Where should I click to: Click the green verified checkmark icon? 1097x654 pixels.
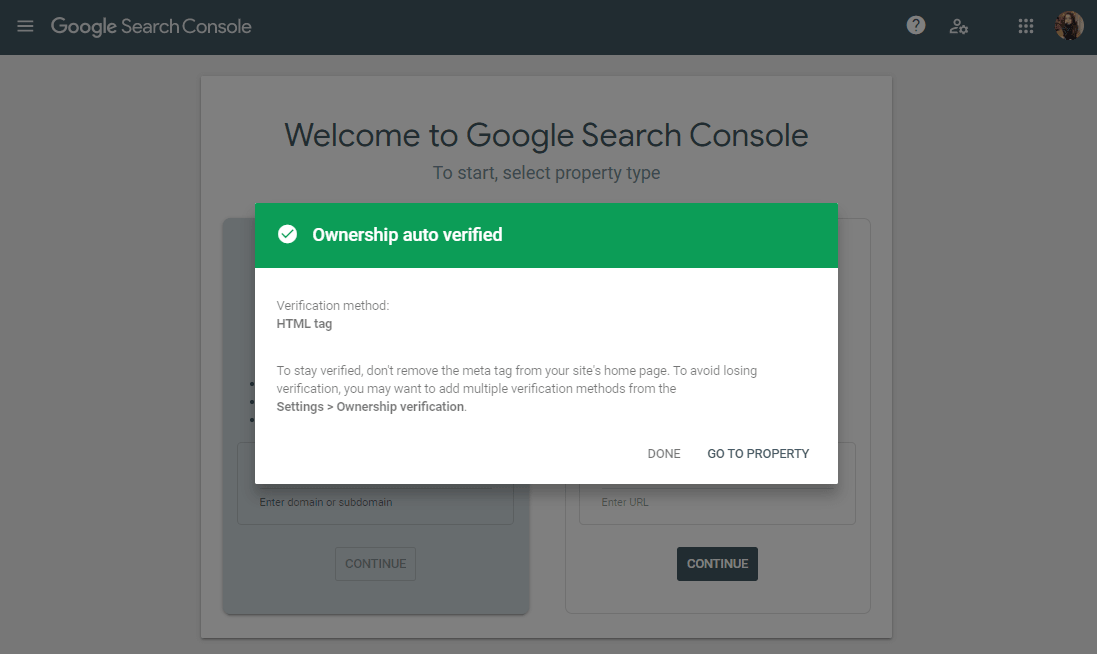click(x=287, y=235)
